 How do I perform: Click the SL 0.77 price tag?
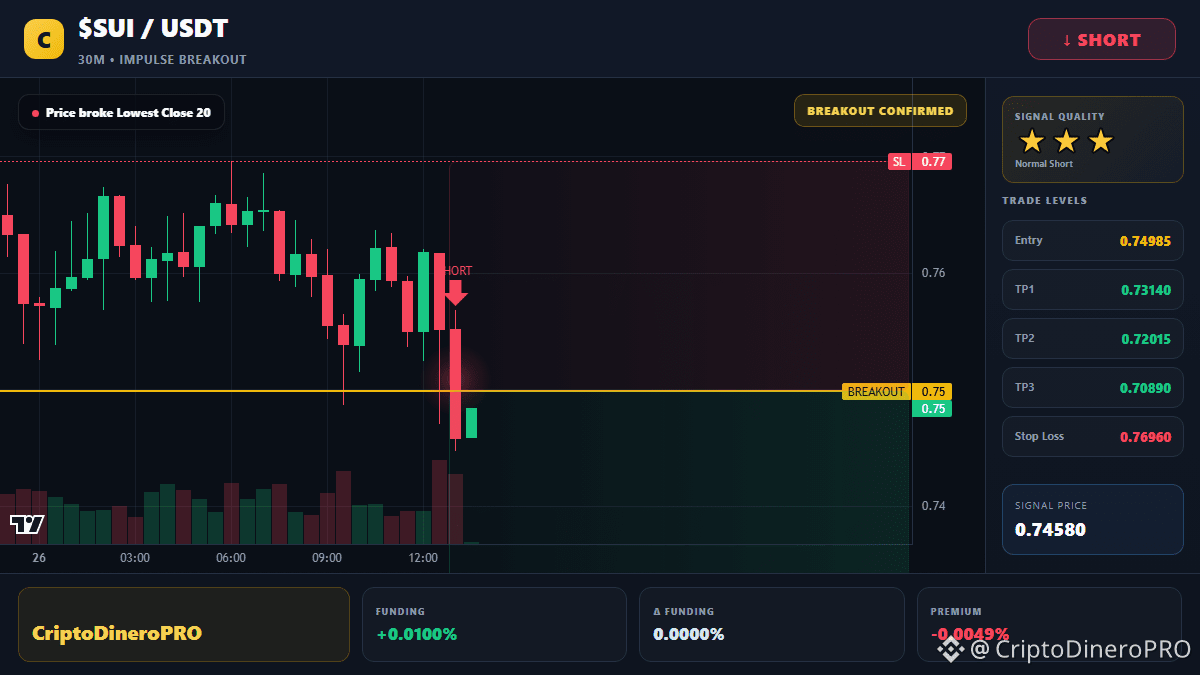pos(920,161)
